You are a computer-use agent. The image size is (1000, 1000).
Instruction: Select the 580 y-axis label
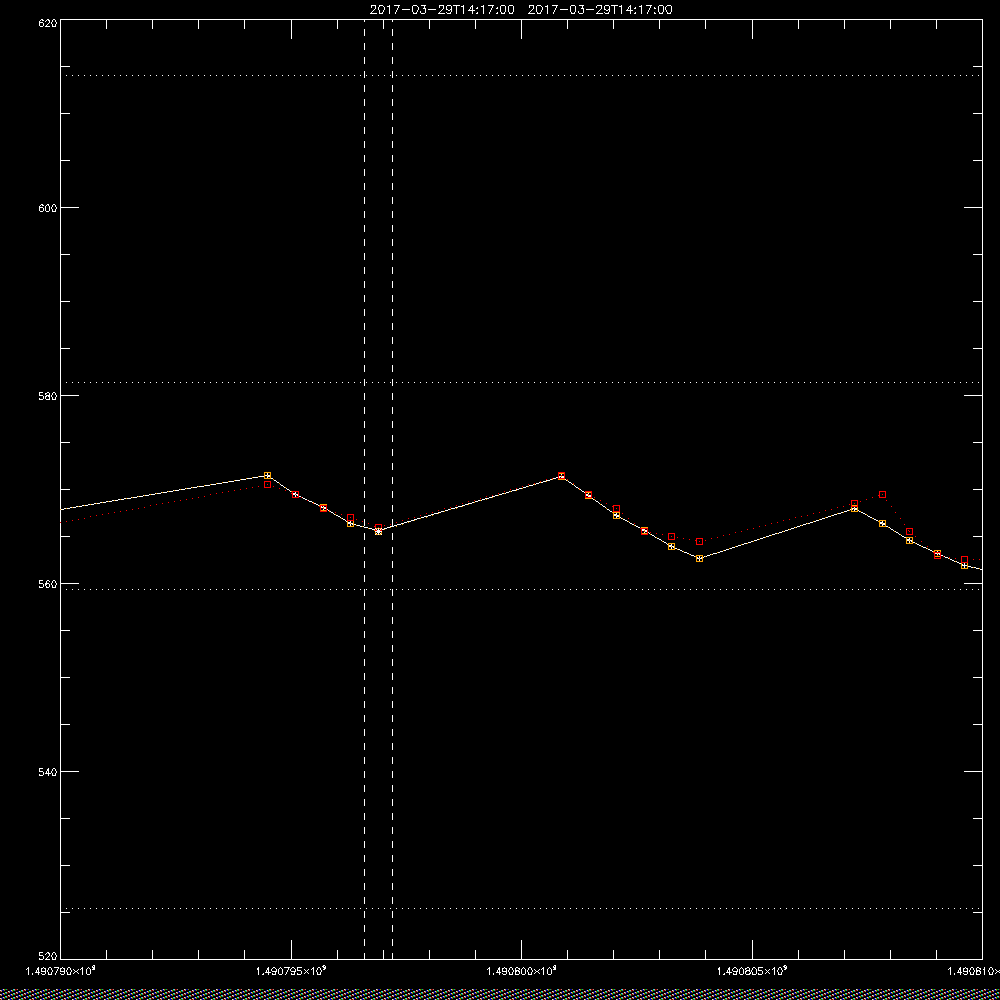(48, 395)
